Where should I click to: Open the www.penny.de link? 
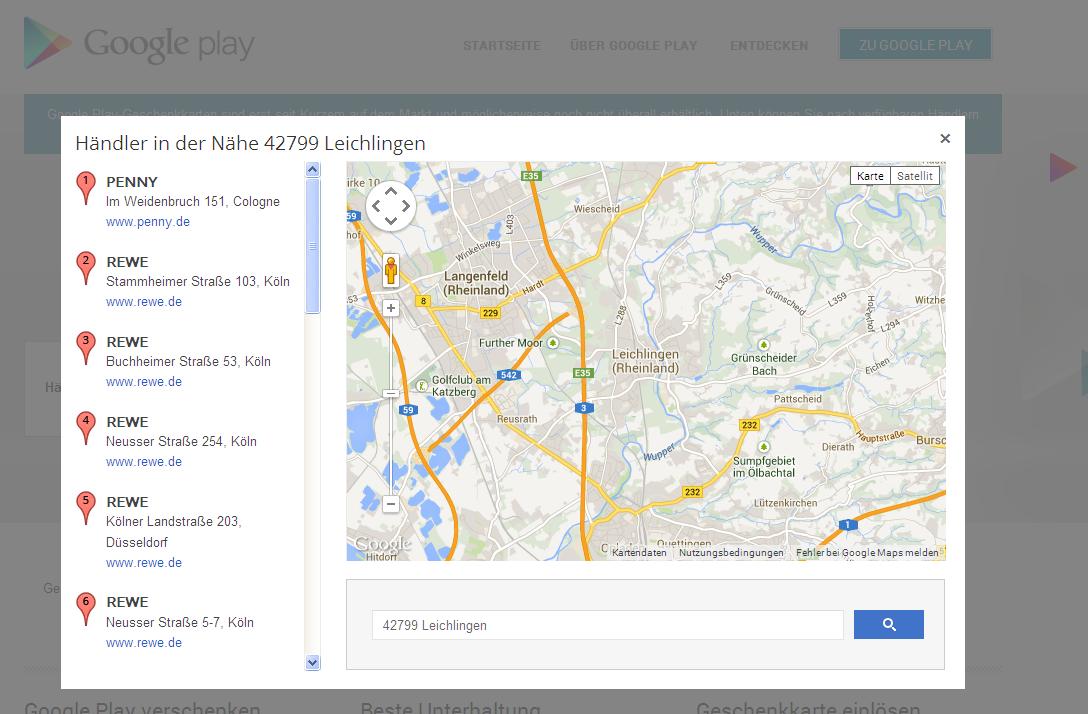(148, 222)
